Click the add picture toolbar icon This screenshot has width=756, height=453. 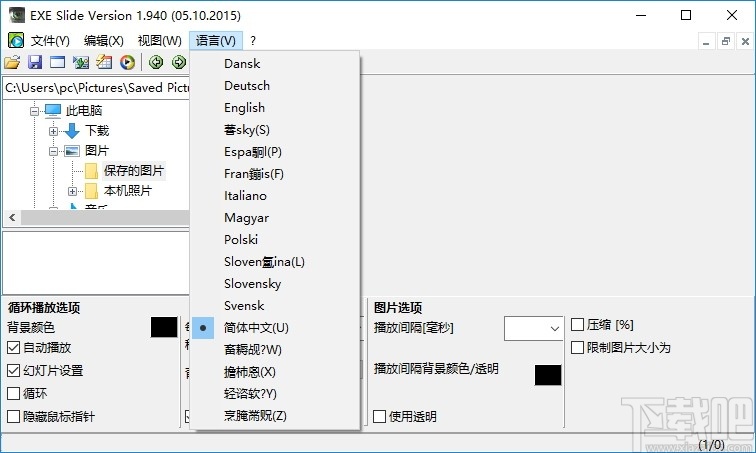81,62
